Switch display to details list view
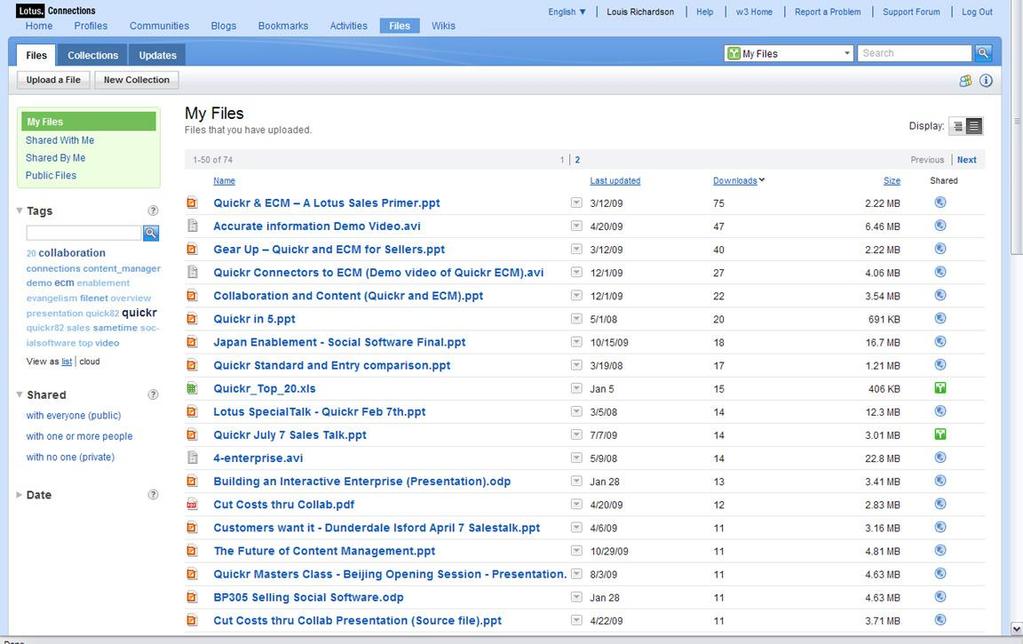The width and height of the screenshot is (1023, 644). (x=974, y=126)
